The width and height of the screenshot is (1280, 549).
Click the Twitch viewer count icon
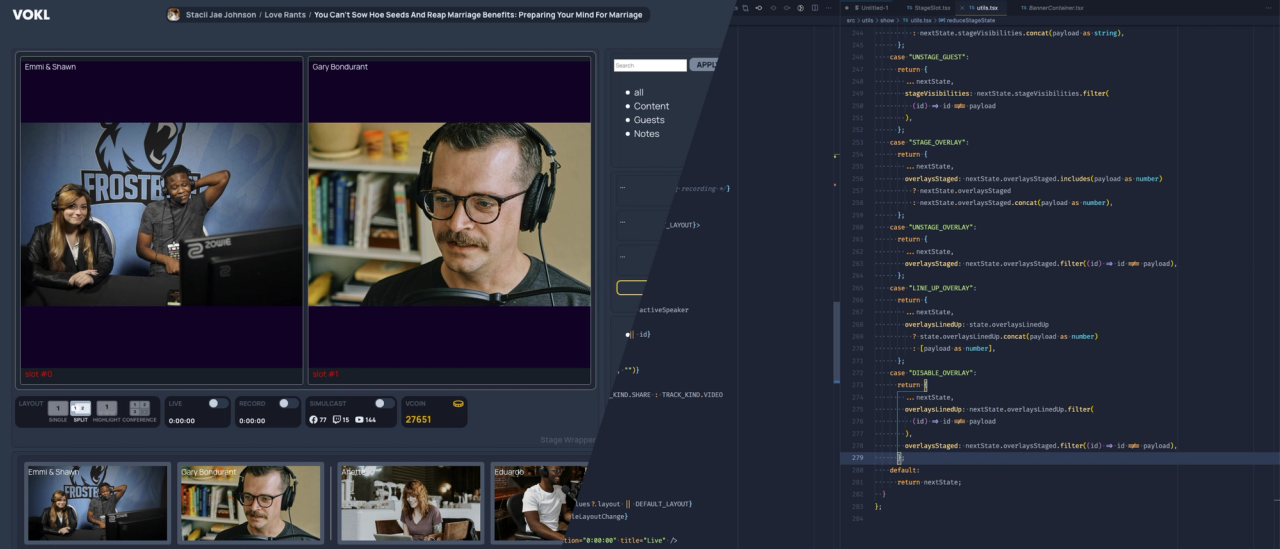coord(337,420)
